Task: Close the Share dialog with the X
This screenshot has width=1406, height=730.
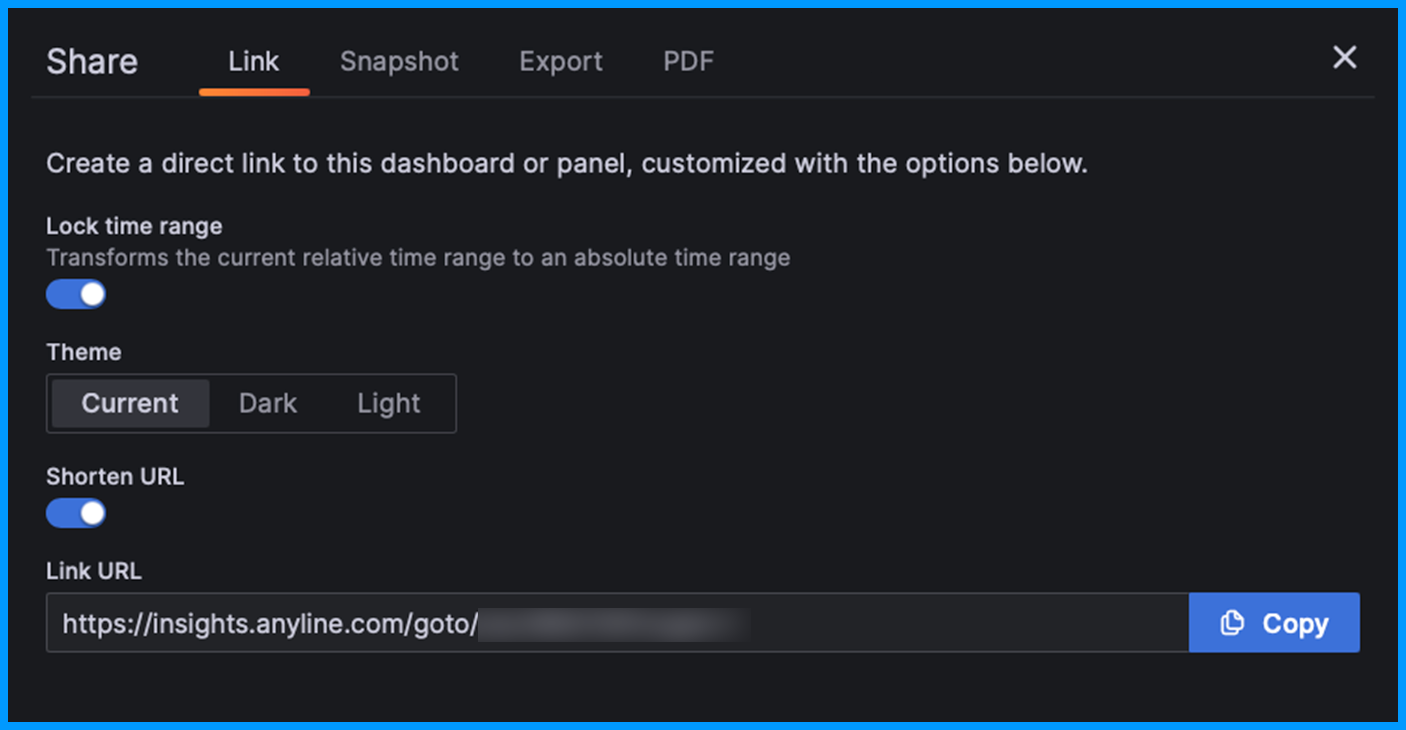Action: pyautogui.click(x=1344, y=58)
